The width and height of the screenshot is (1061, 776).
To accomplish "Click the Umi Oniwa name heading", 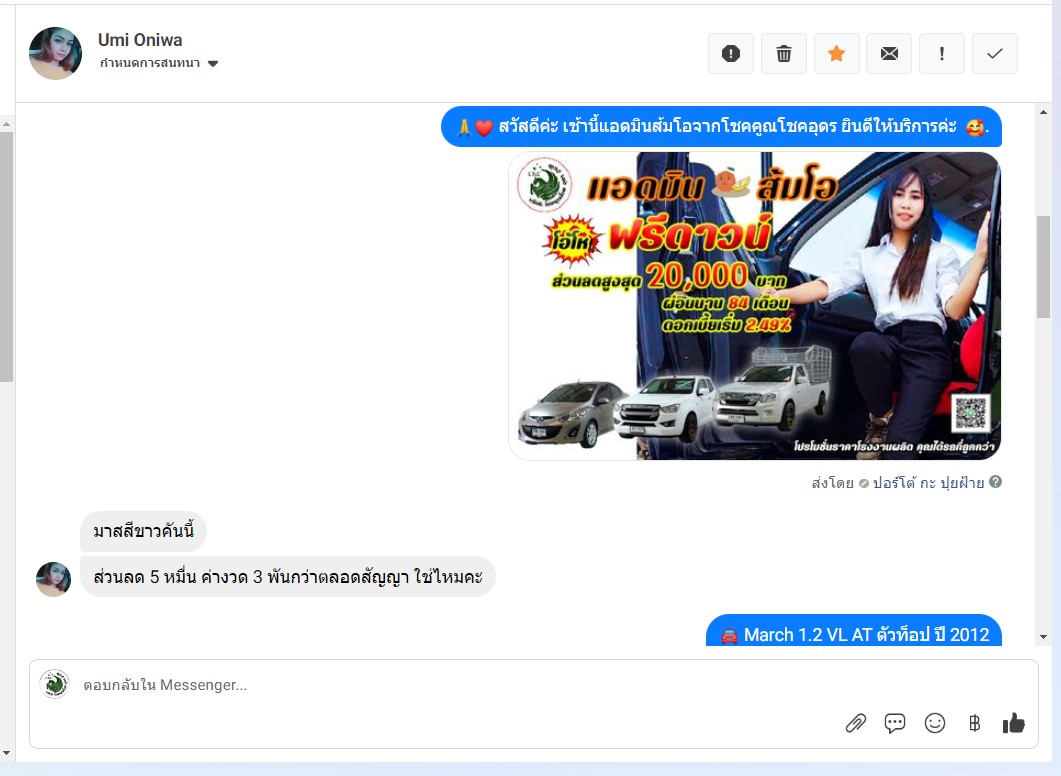I will pos(140,40).
